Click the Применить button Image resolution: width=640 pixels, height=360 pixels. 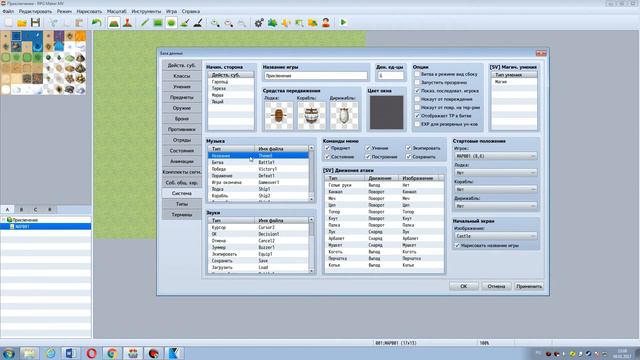click(x=529, y=286)
